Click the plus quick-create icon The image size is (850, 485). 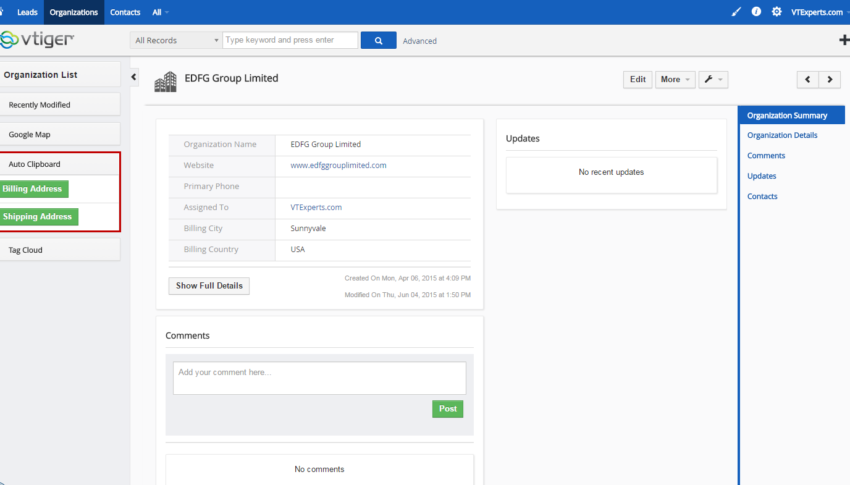pos(844,40)
